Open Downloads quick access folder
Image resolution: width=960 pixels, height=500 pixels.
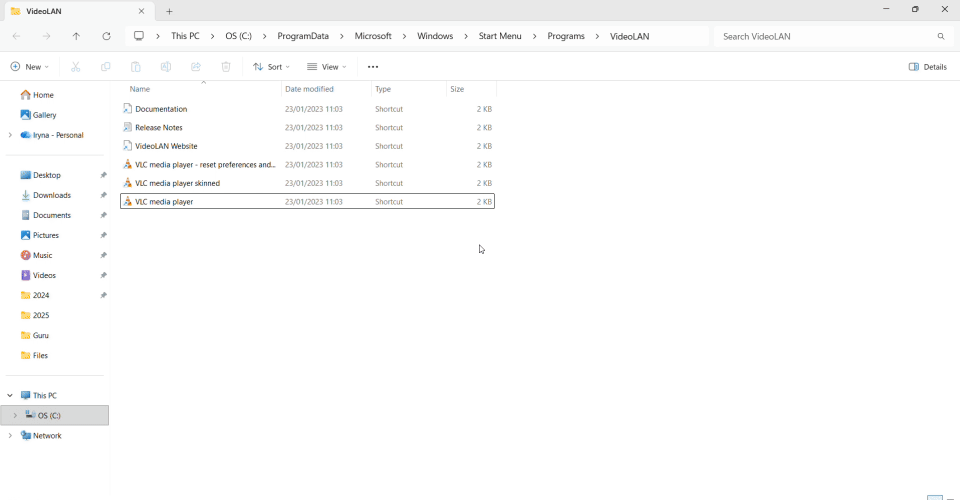[x=45, y=195]
